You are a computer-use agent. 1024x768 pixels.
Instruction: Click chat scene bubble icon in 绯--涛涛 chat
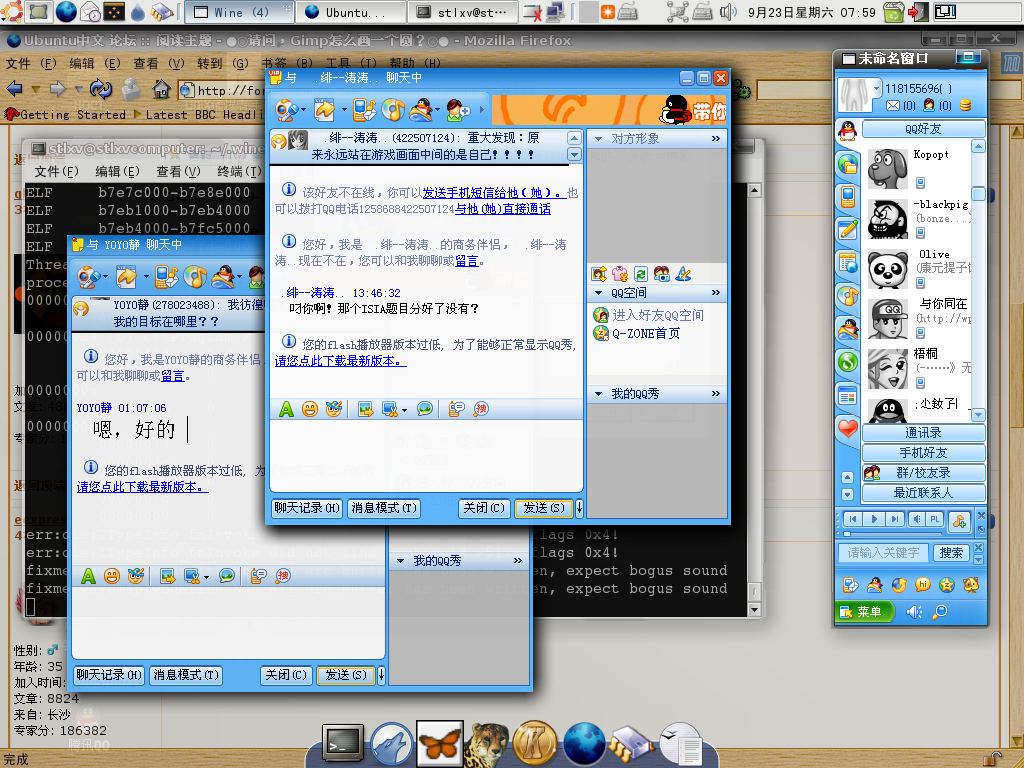pyautogui.click(x=425, y=409)
